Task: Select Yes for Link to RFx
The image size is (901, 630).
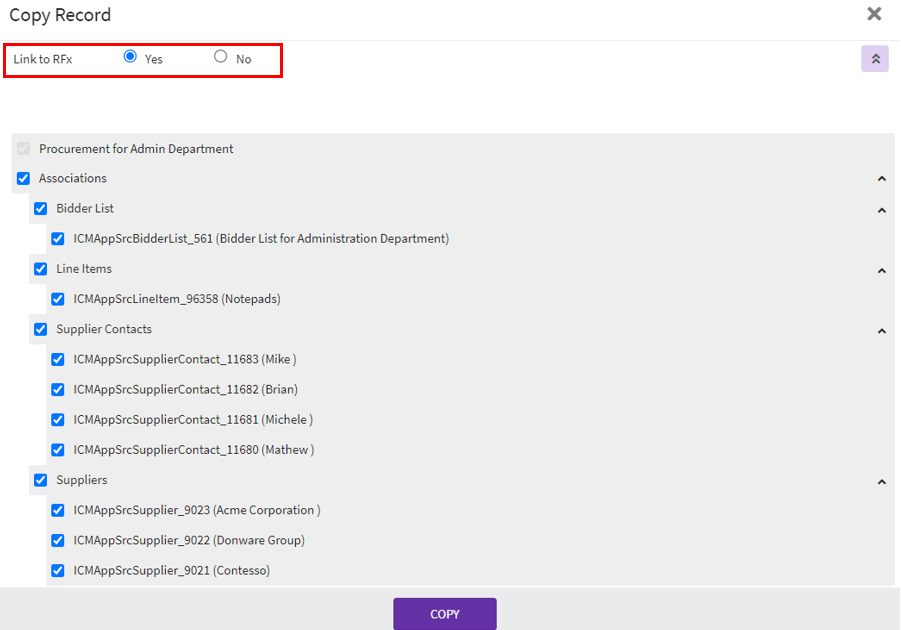Action: point(130,57)
